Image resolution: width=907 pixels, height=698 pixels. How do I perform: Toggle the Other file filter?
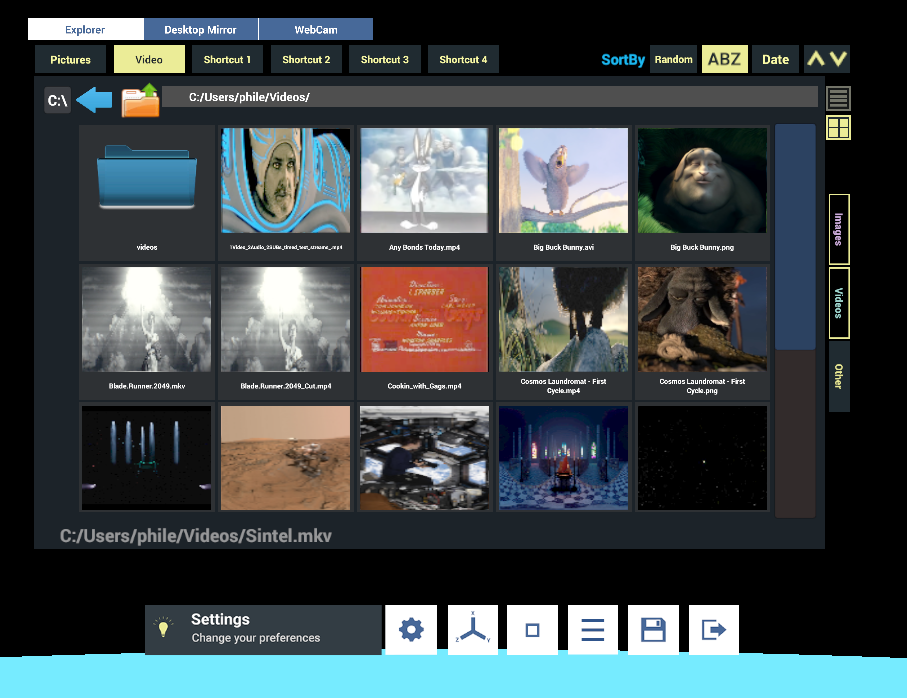(x=839, y=376)
